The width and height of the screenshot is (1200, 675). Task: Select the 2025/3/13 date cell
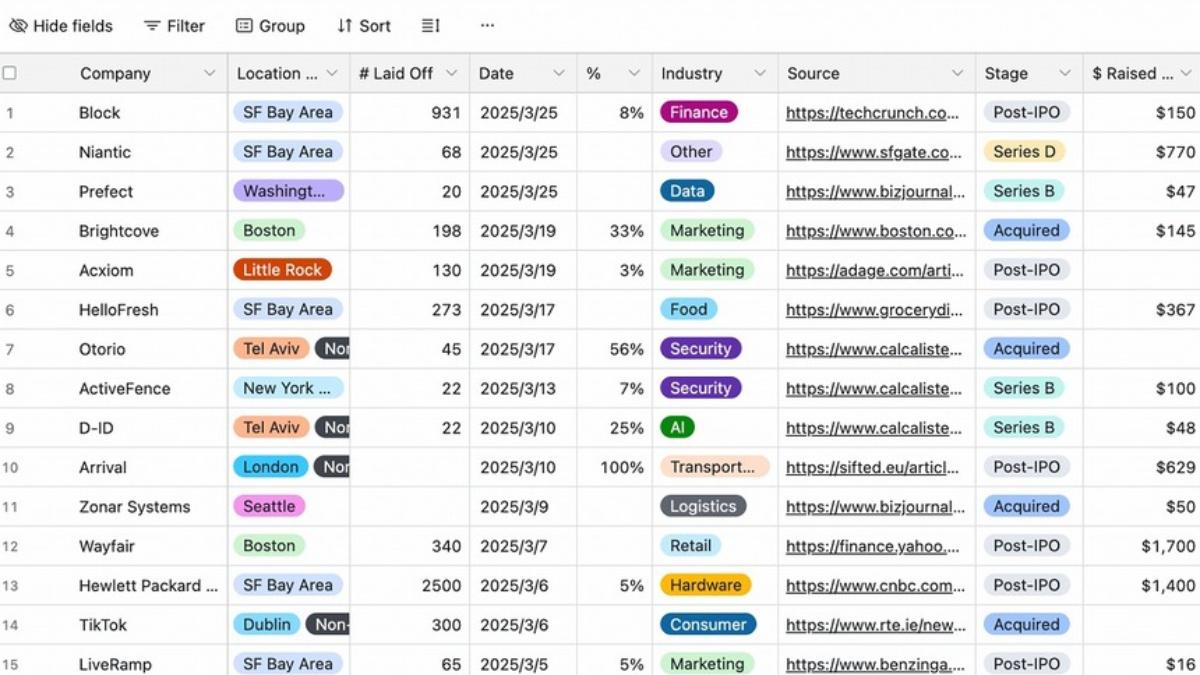(x=523, y=389)
